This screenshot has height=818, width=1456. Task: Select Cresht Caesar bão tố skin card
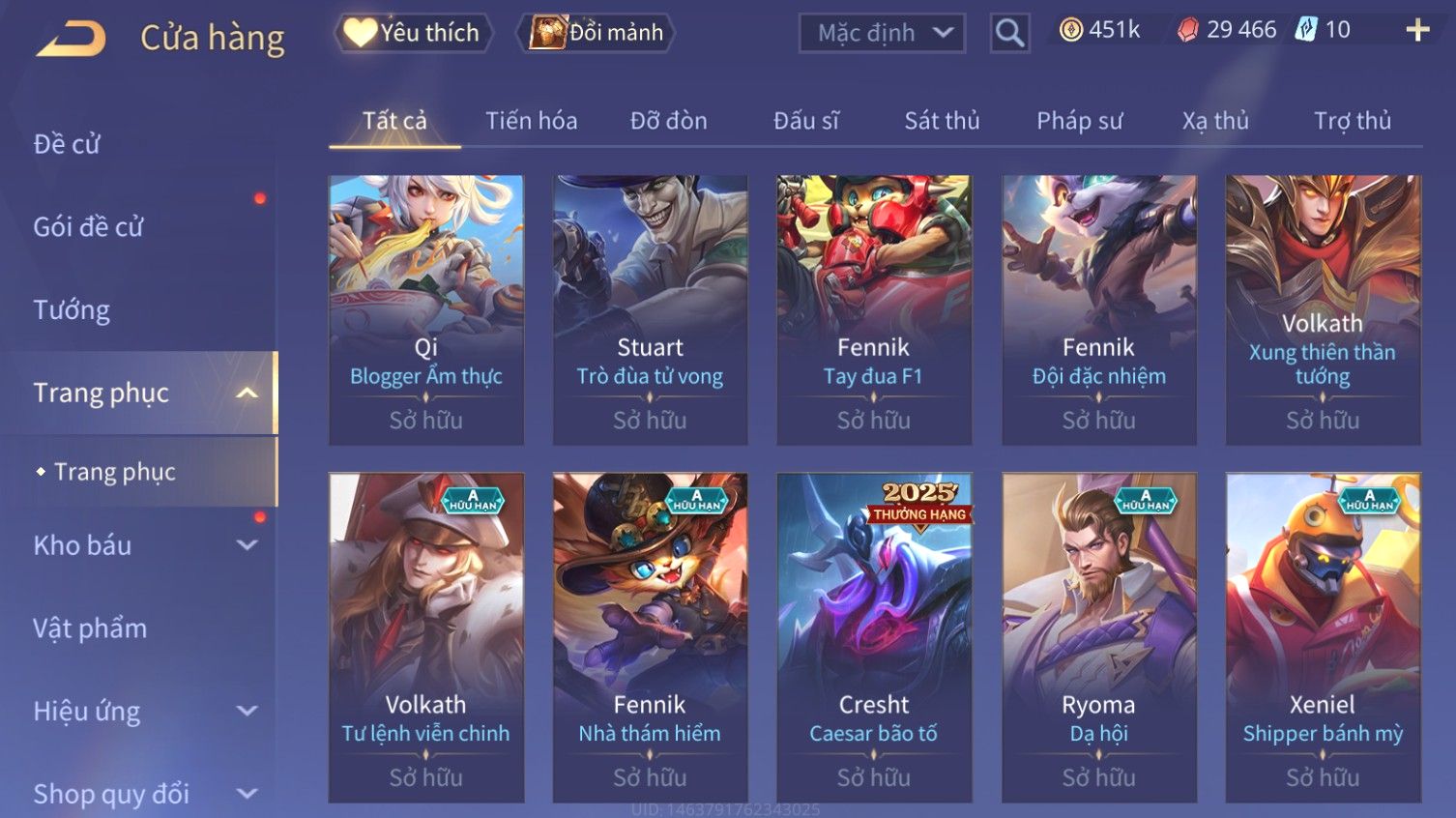pos(874,637)
